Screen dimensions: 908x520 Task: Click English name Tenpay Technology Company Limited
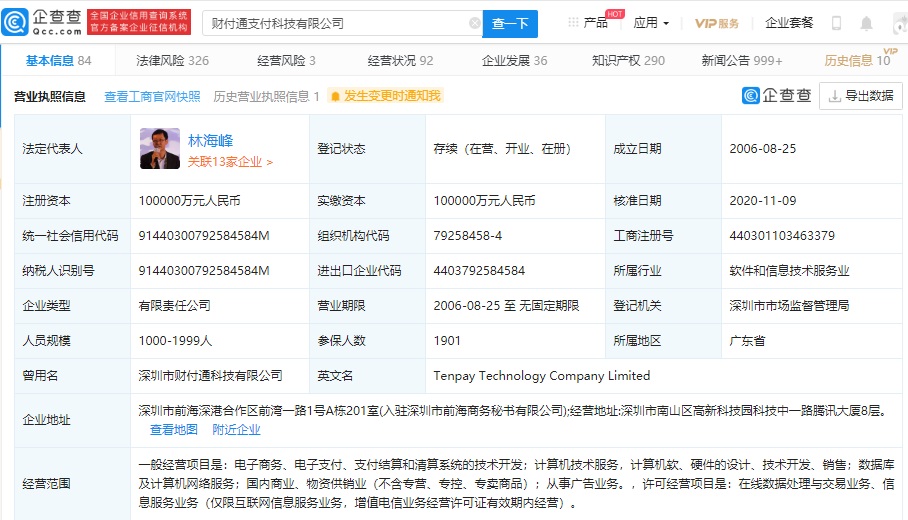pos(542,376)
